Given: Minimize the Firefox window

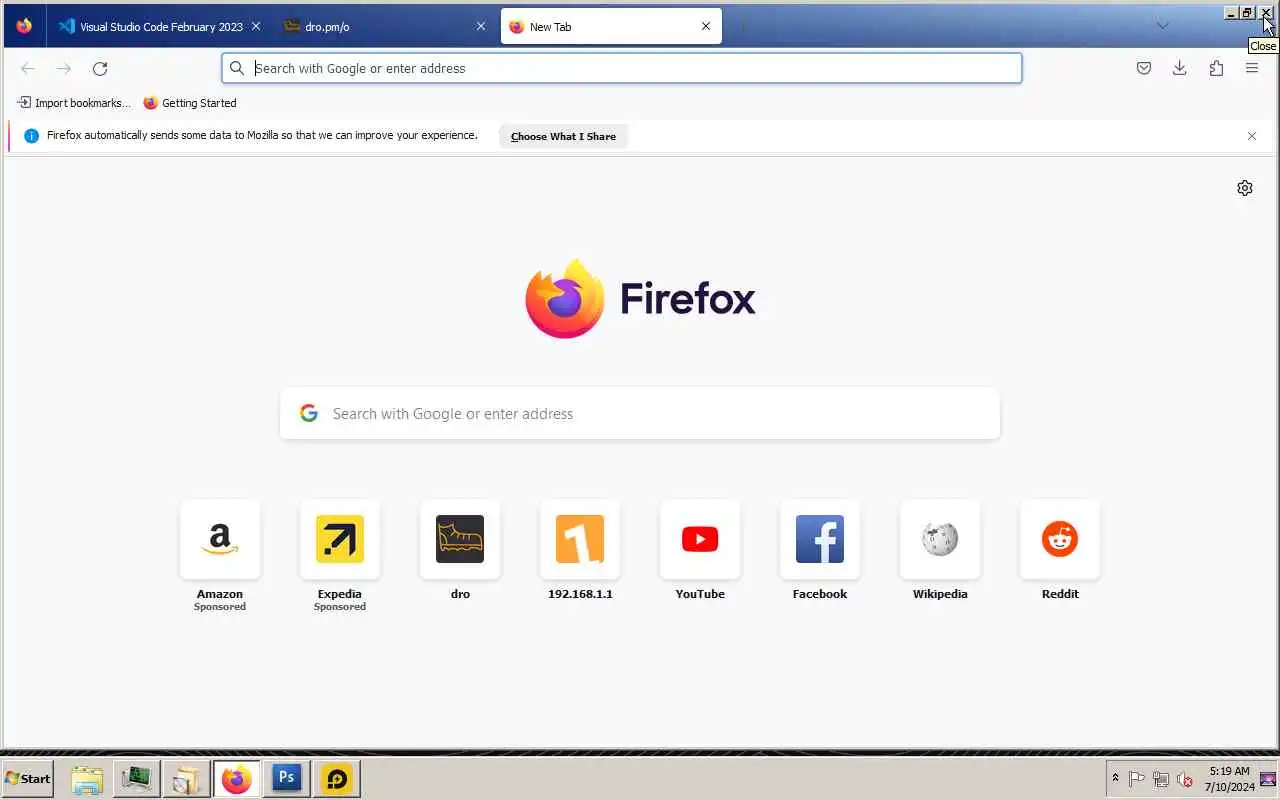Looking at the screenshot, I should pyautogui.click(x=1231, y=13).
